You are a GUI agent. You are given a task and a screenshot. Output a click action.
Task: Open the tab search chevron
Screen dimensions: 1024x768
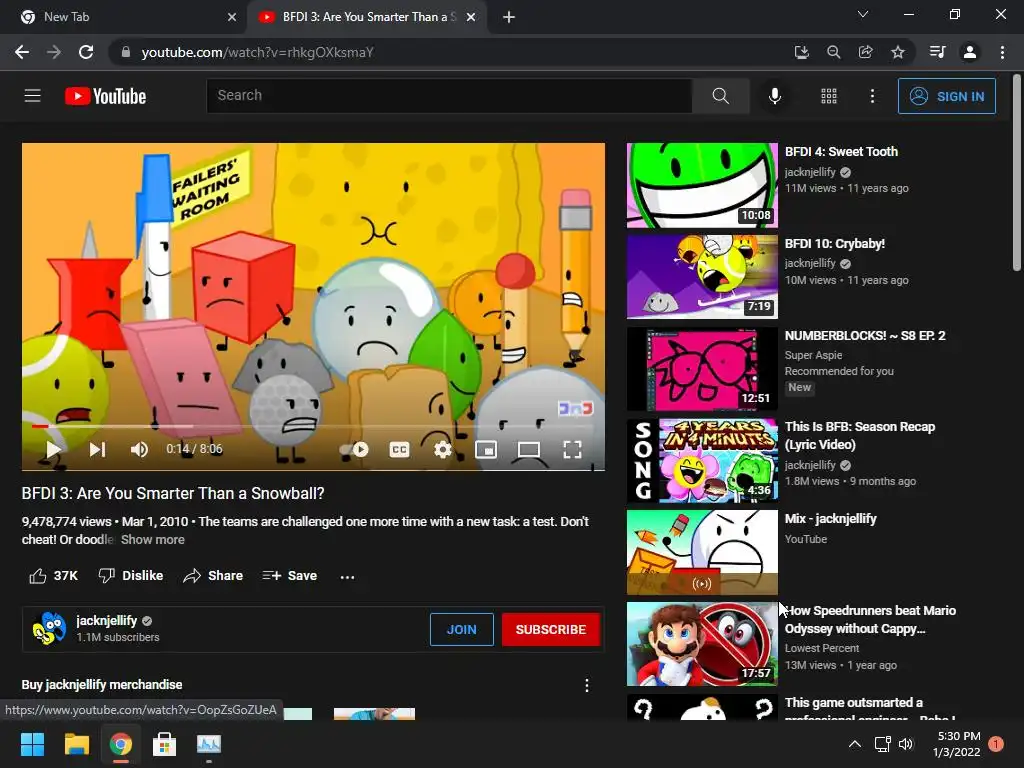click(x=863, y=14)
